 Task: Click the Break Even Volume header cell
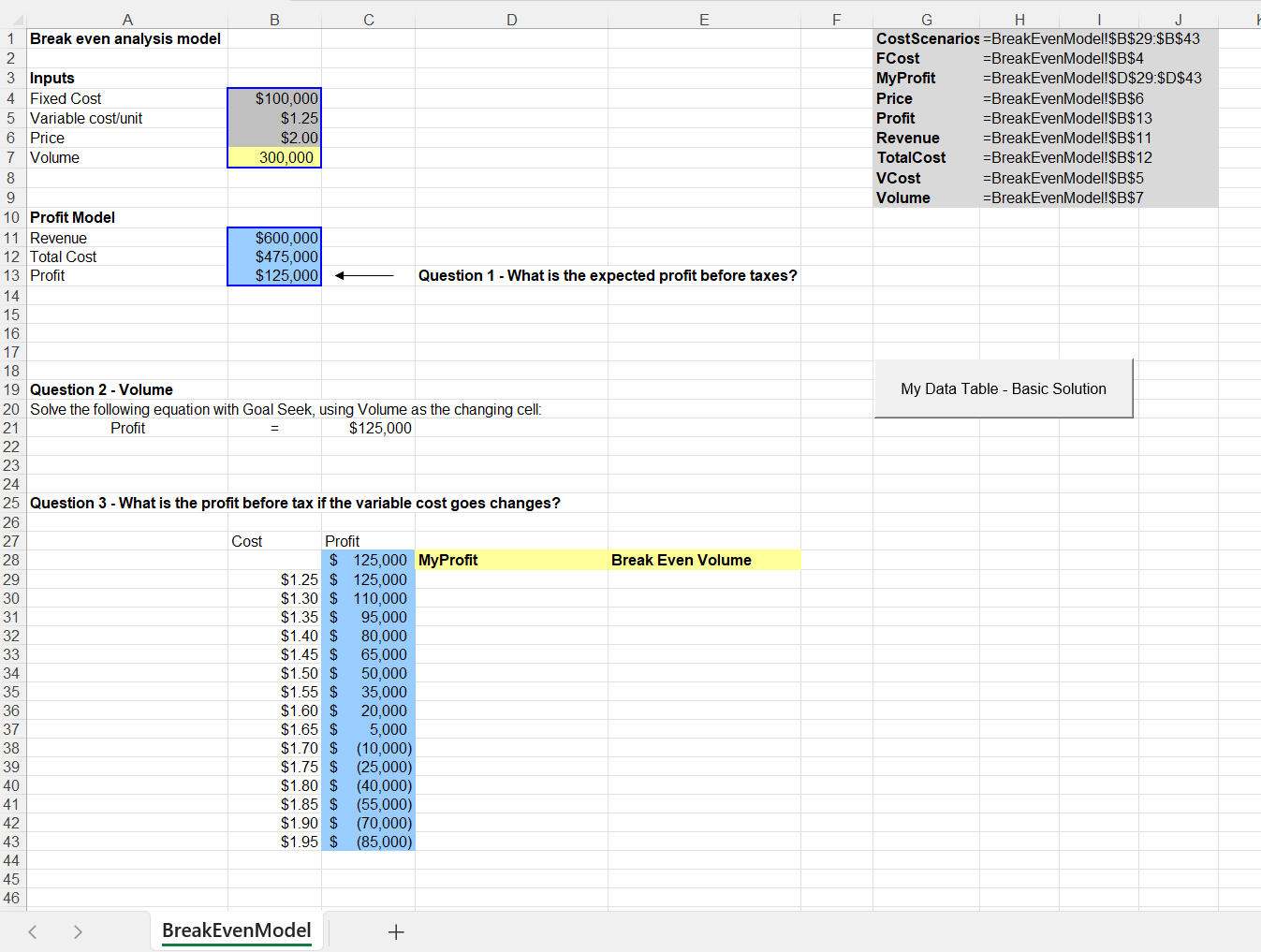703,560
